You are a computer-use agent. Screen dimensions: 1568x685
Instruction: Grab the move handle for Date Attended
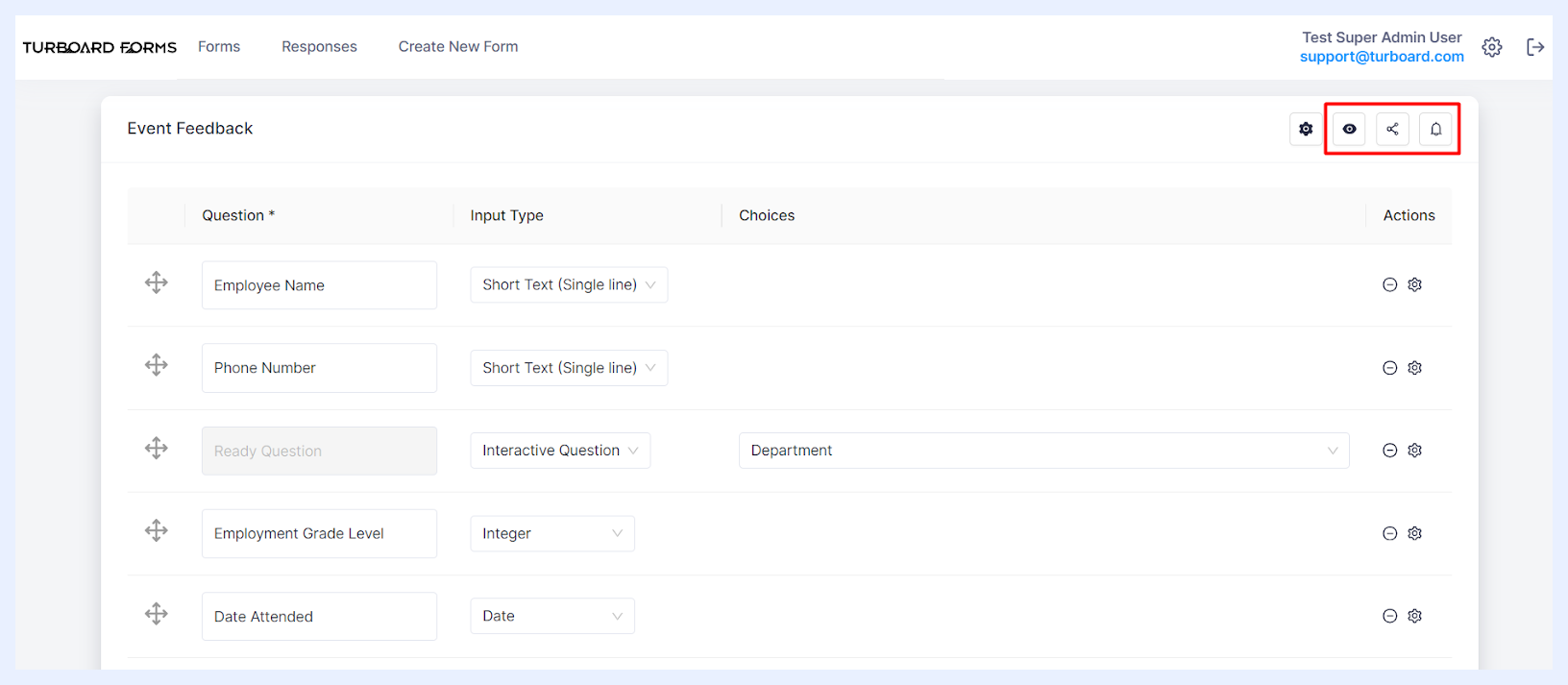click(x=157, y=613)
